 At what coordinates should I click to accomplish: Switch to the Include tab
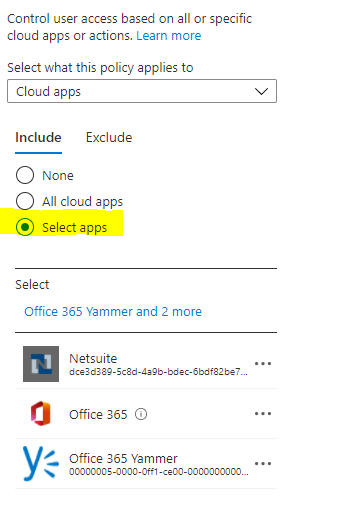[x=38, y=137]
